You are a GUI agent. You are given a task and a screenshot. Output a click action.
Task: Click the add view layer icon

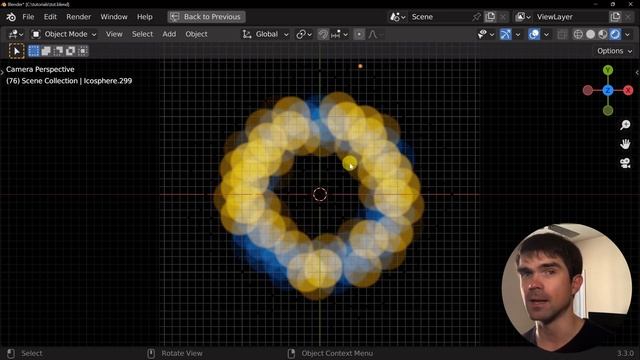click(x=615, y=17)
